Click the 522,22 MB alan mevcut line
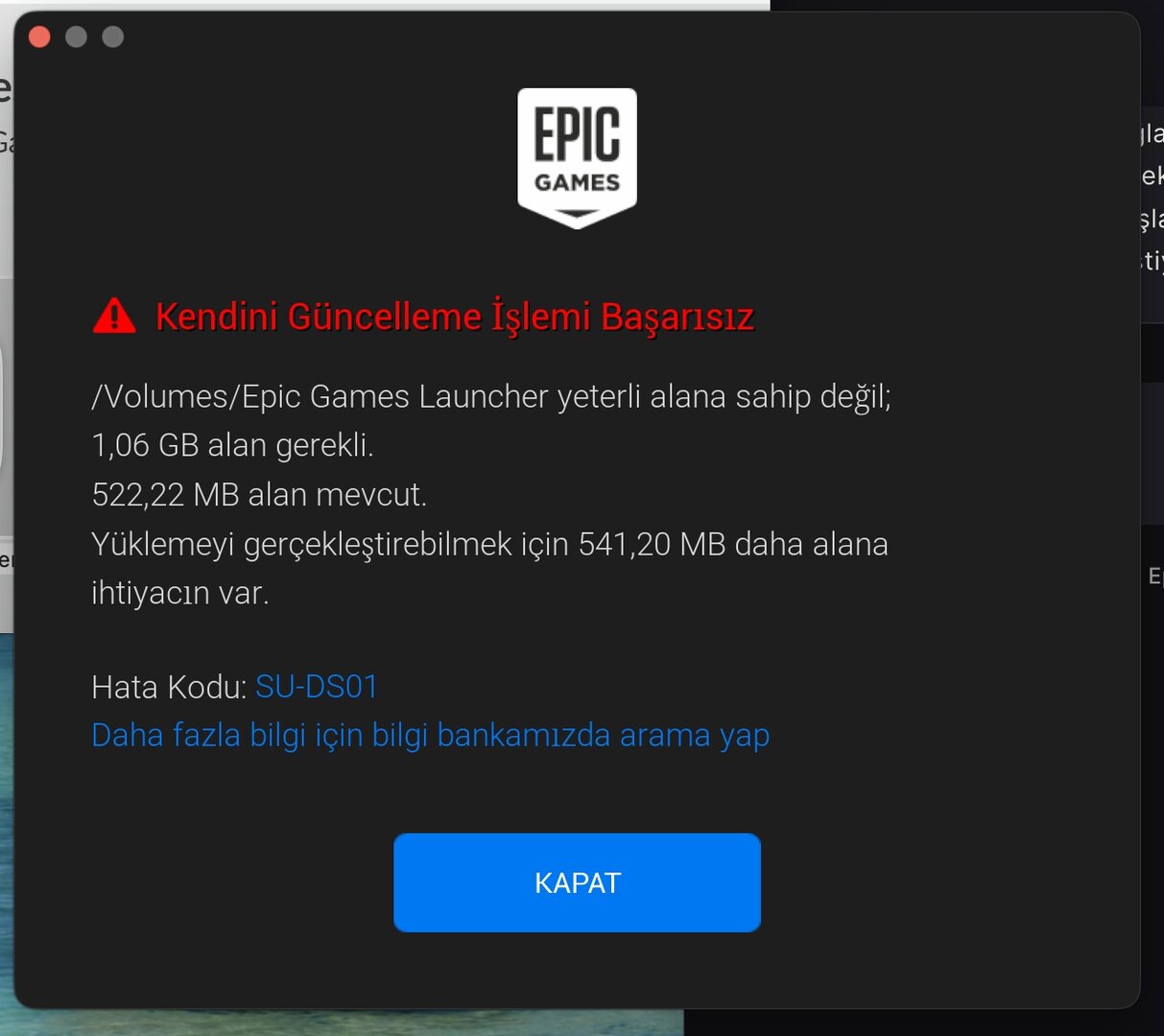 pos(259,495)
